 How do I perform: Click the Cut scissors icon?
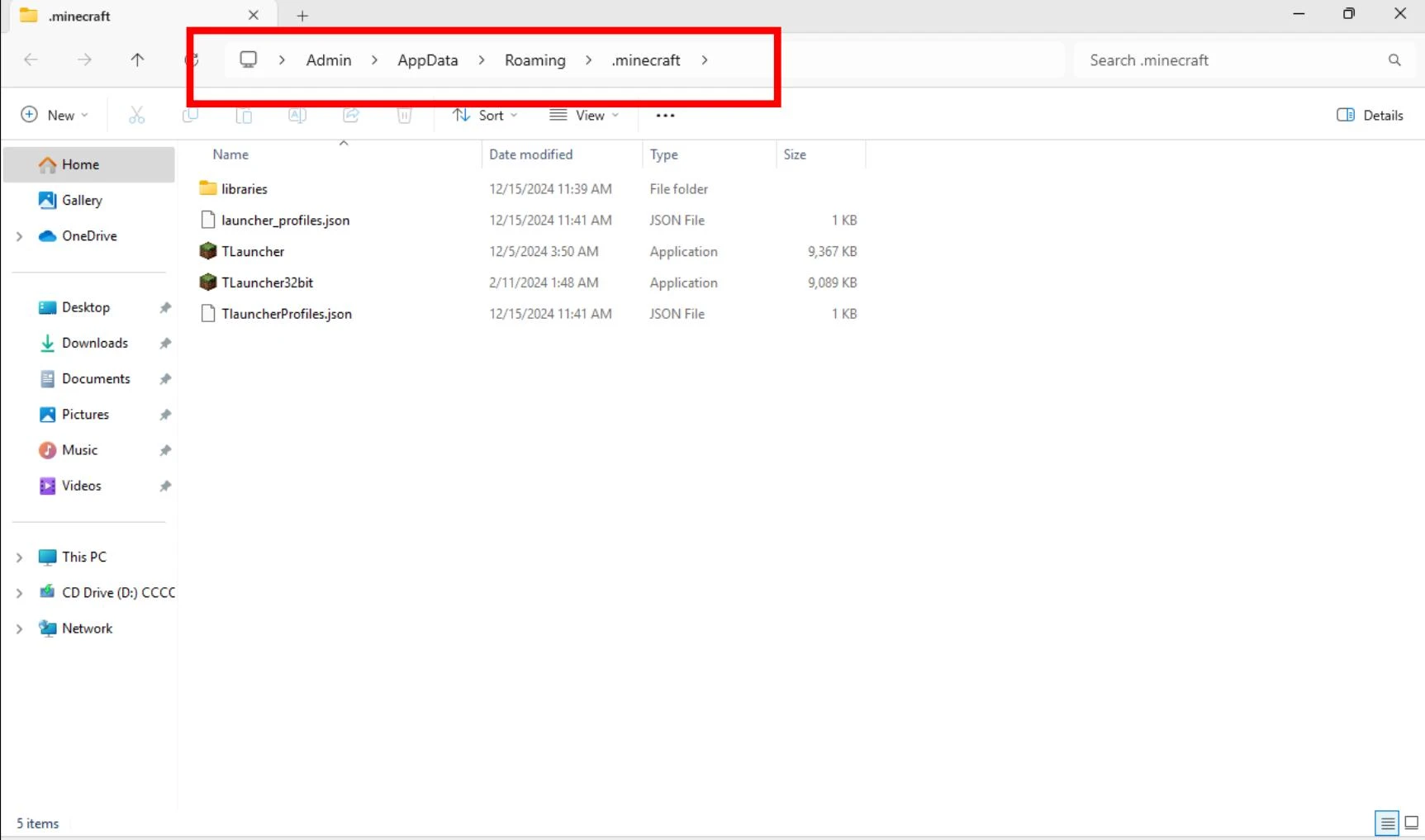[137, 116]
